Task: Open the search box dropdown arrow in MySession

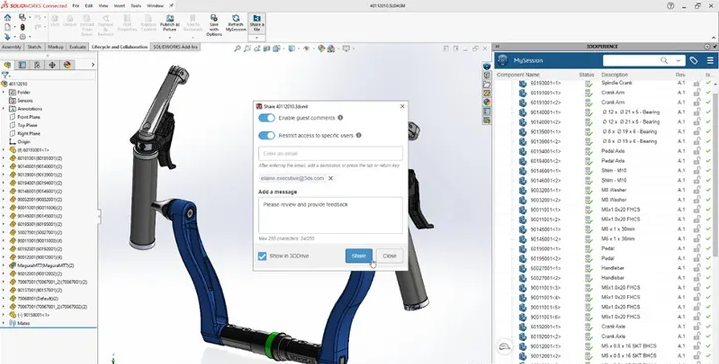Action: (x=678, y=61)
